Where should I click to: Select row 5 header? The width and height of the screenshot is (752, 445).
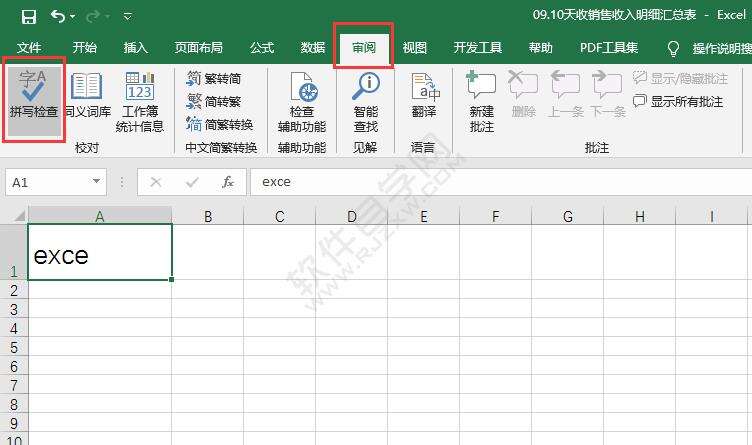tap(14, 347)
